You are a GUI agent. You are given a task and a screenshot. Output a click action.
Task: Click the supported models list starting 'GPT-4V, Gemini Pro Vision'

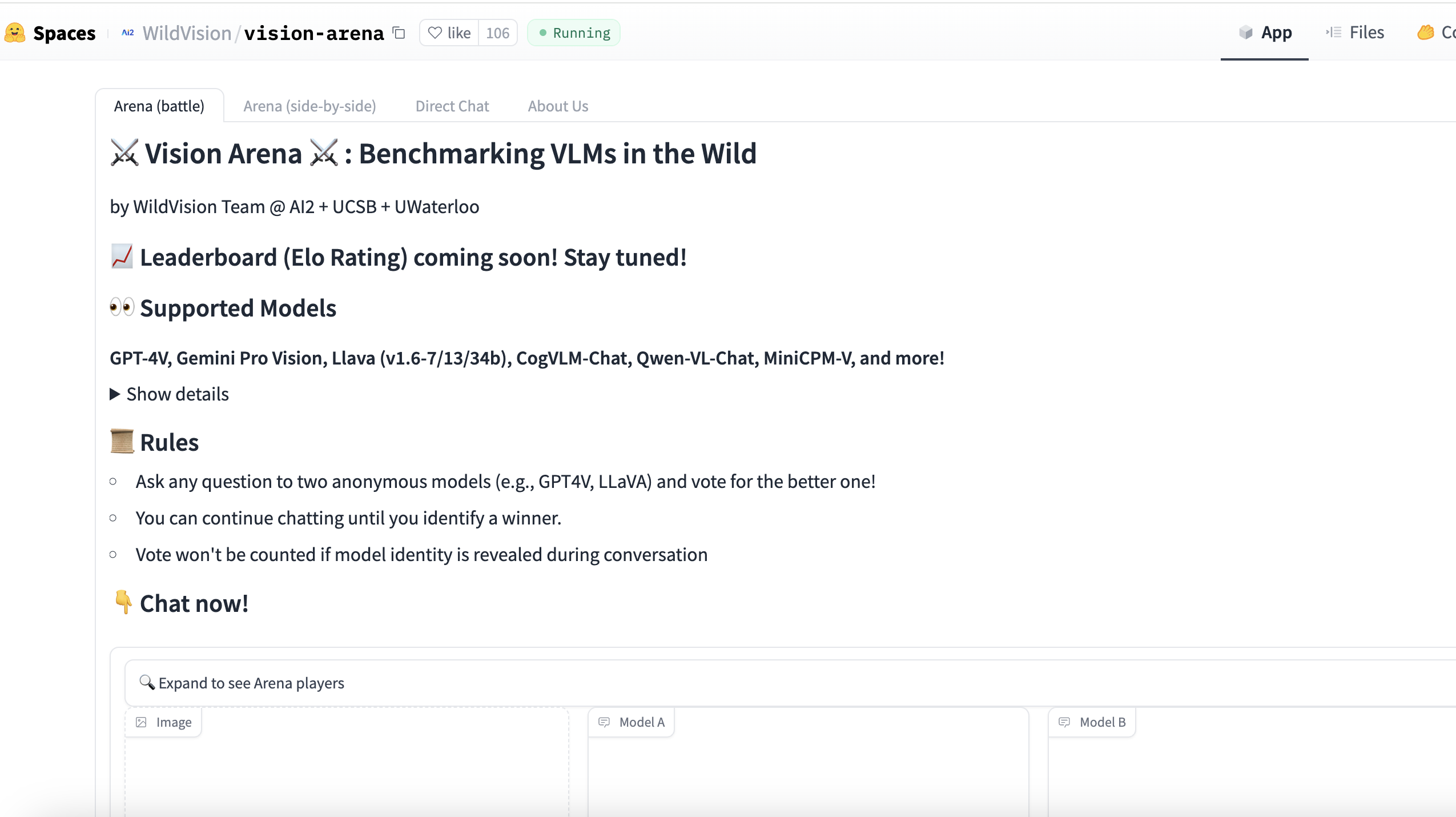(527, 358)
